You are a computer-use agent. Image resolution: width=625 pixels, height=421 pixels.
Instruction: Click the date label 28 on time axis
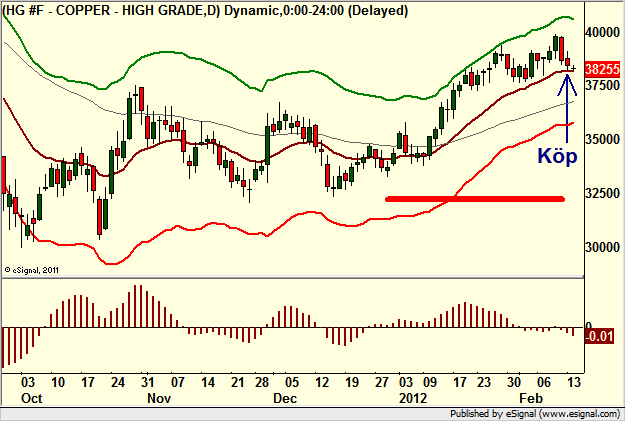click(x=262, y=382)
